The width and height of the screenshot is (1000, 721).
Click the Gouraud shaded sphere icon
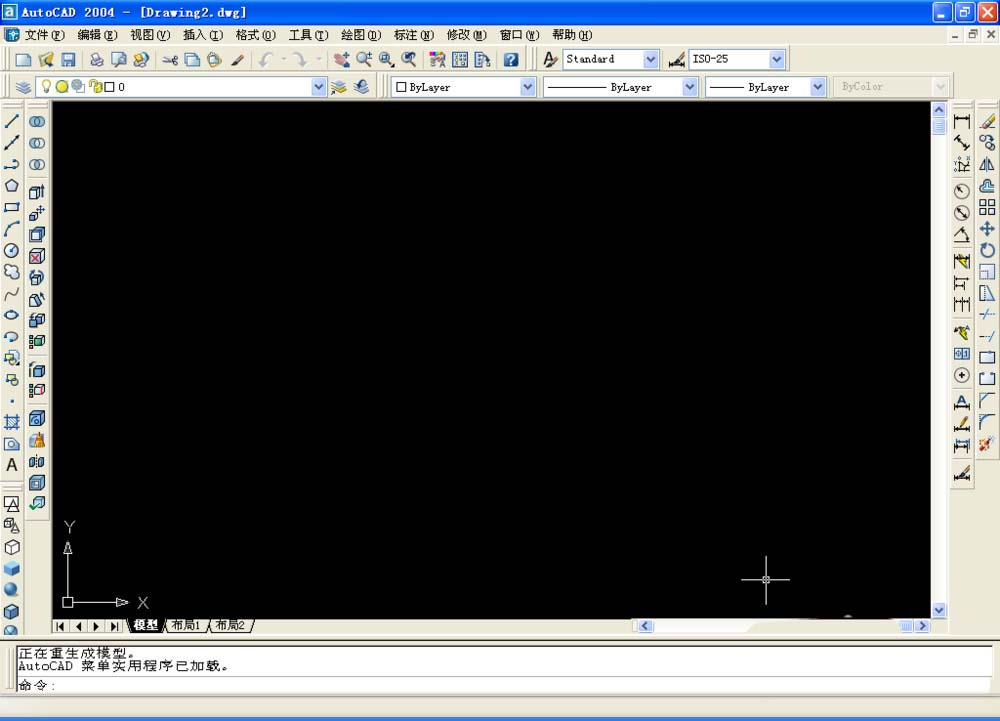[11, 590]
